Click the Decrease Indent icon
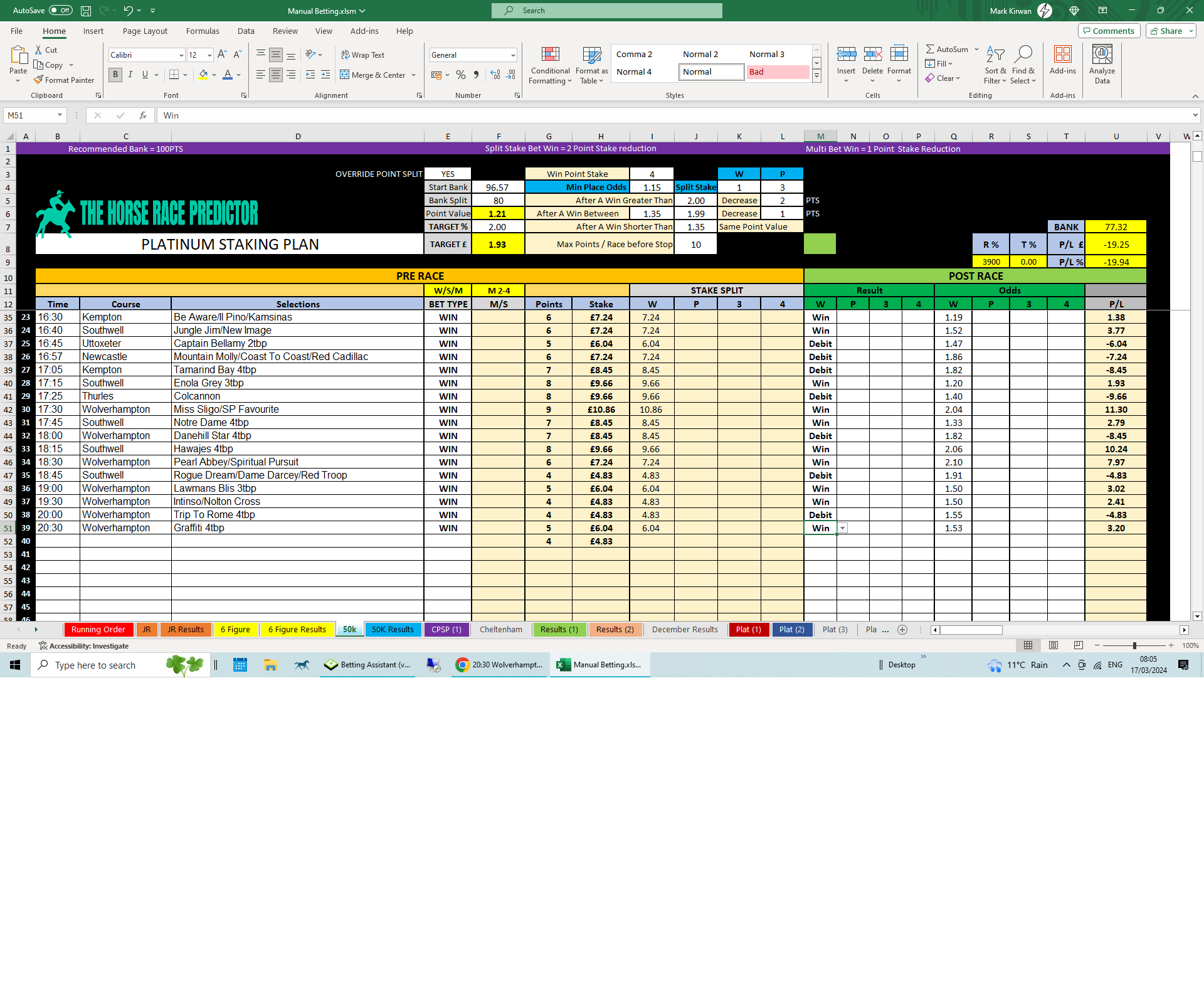The image size is (1204, 986). pos(310,75)
